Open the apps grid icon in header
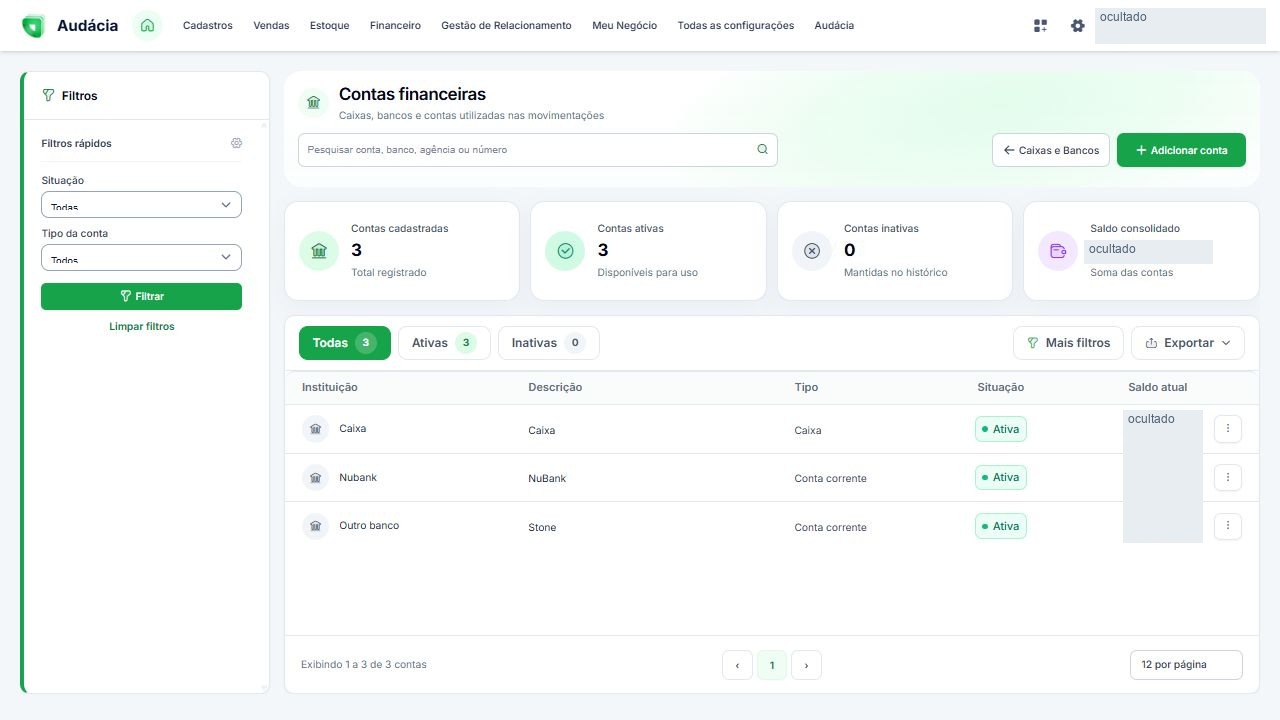1280x720 pixels. tap(1041, 26)
